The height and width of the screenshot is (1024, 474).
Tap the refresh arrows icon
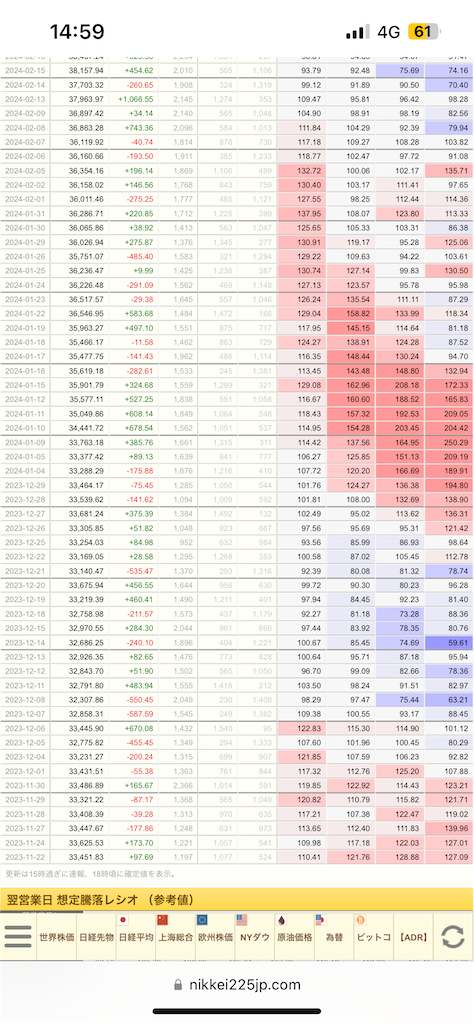pos(452,936)
